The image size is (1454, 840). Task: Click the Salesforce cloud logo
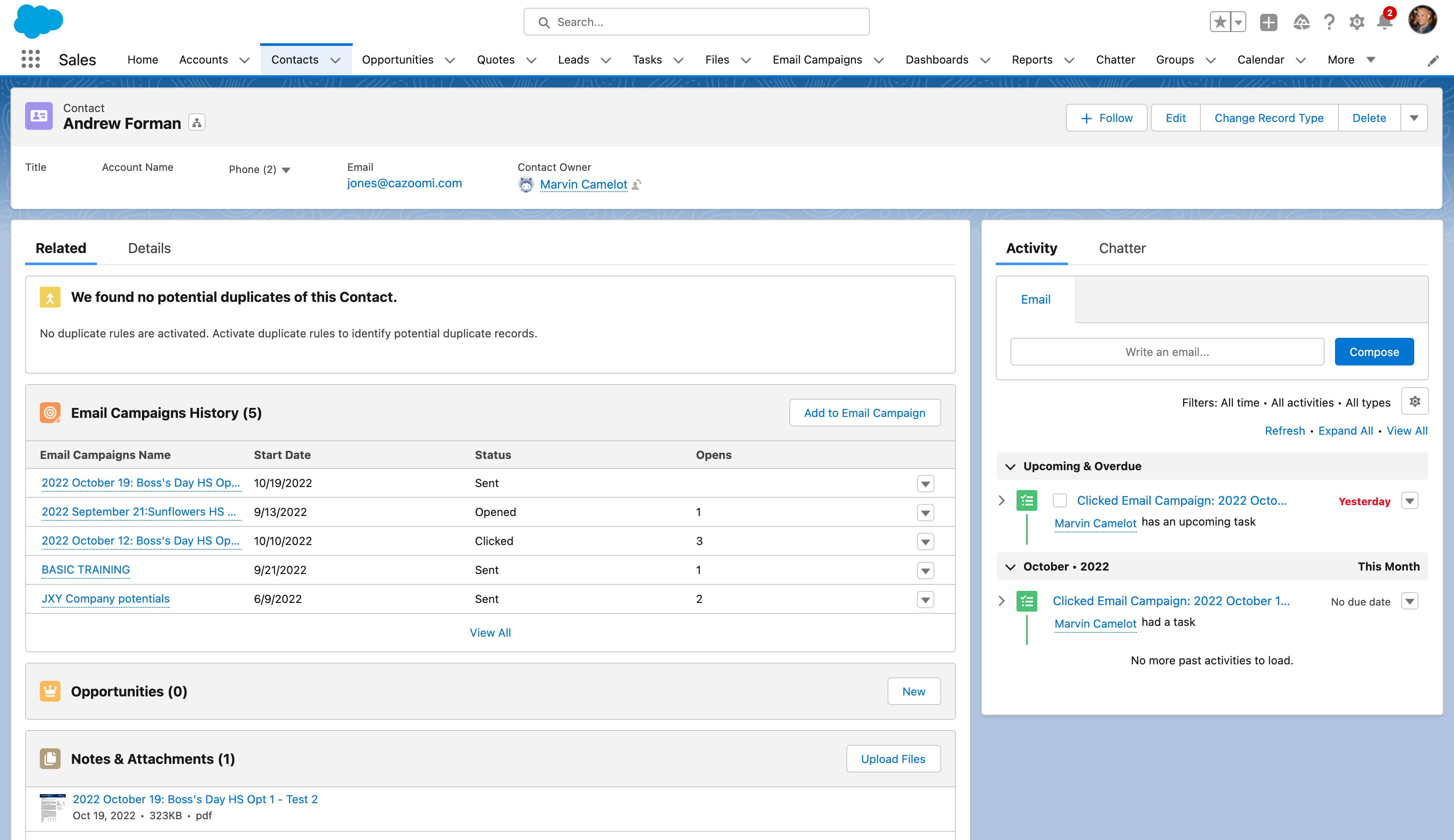click(x=38, y=21)
